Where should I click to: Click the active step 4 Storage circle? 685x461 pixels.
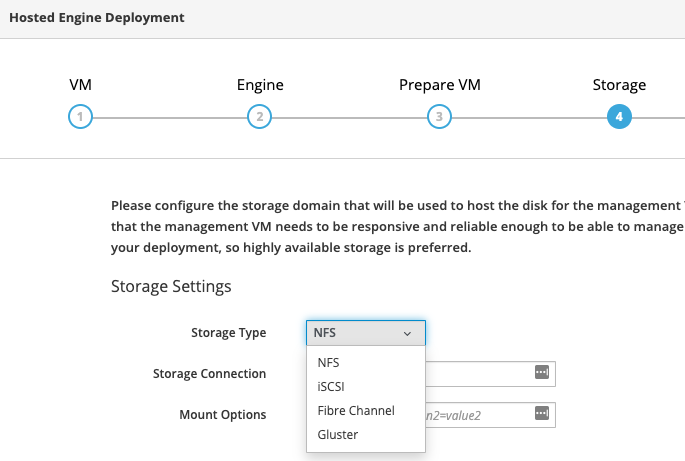pyautogui.click(x=619, y=117)
